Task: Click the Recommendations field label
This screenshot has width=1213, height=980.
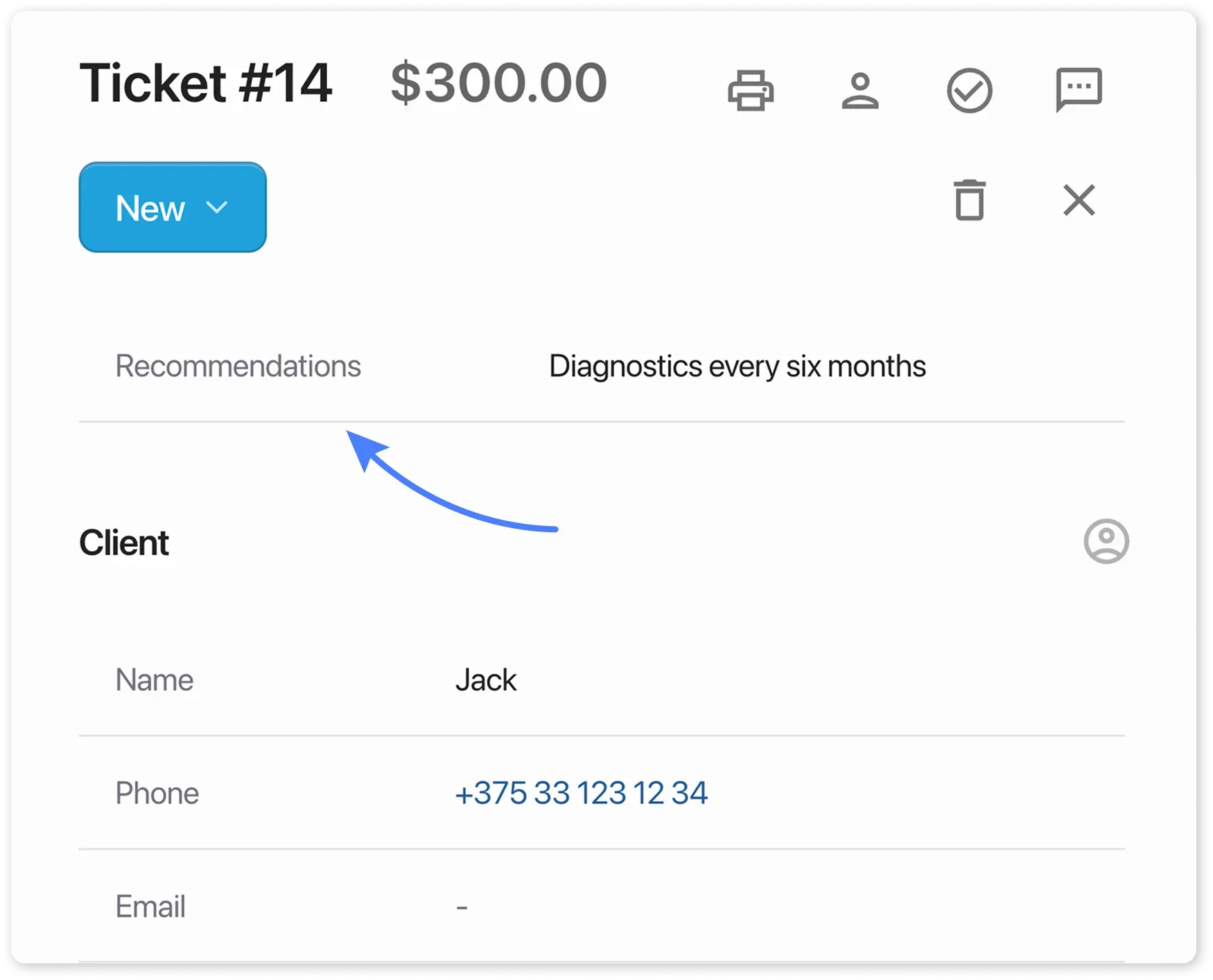Action: tap(238, 366)
